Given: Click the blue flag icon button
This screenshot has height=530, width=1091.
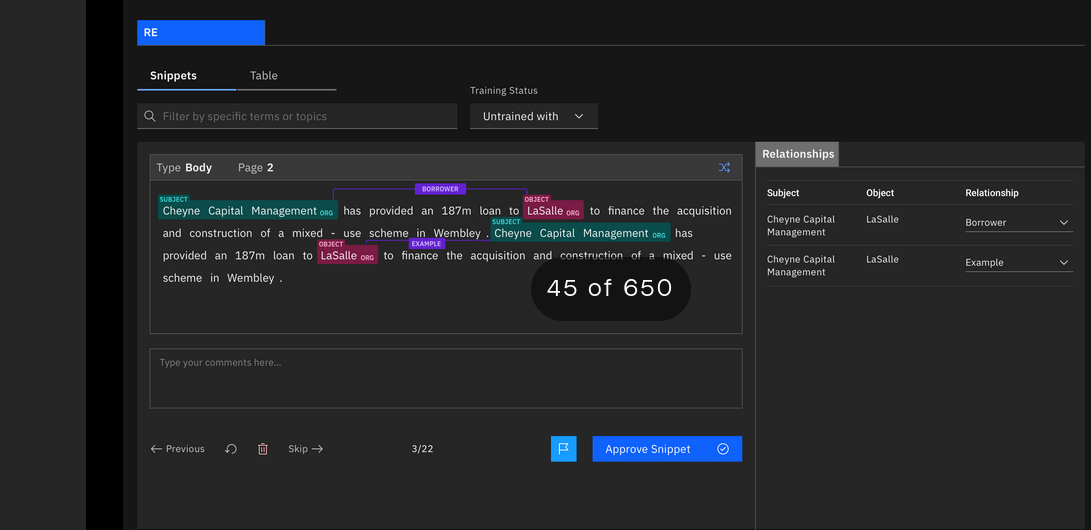Looking at the screenshot, I should (563, 449).
